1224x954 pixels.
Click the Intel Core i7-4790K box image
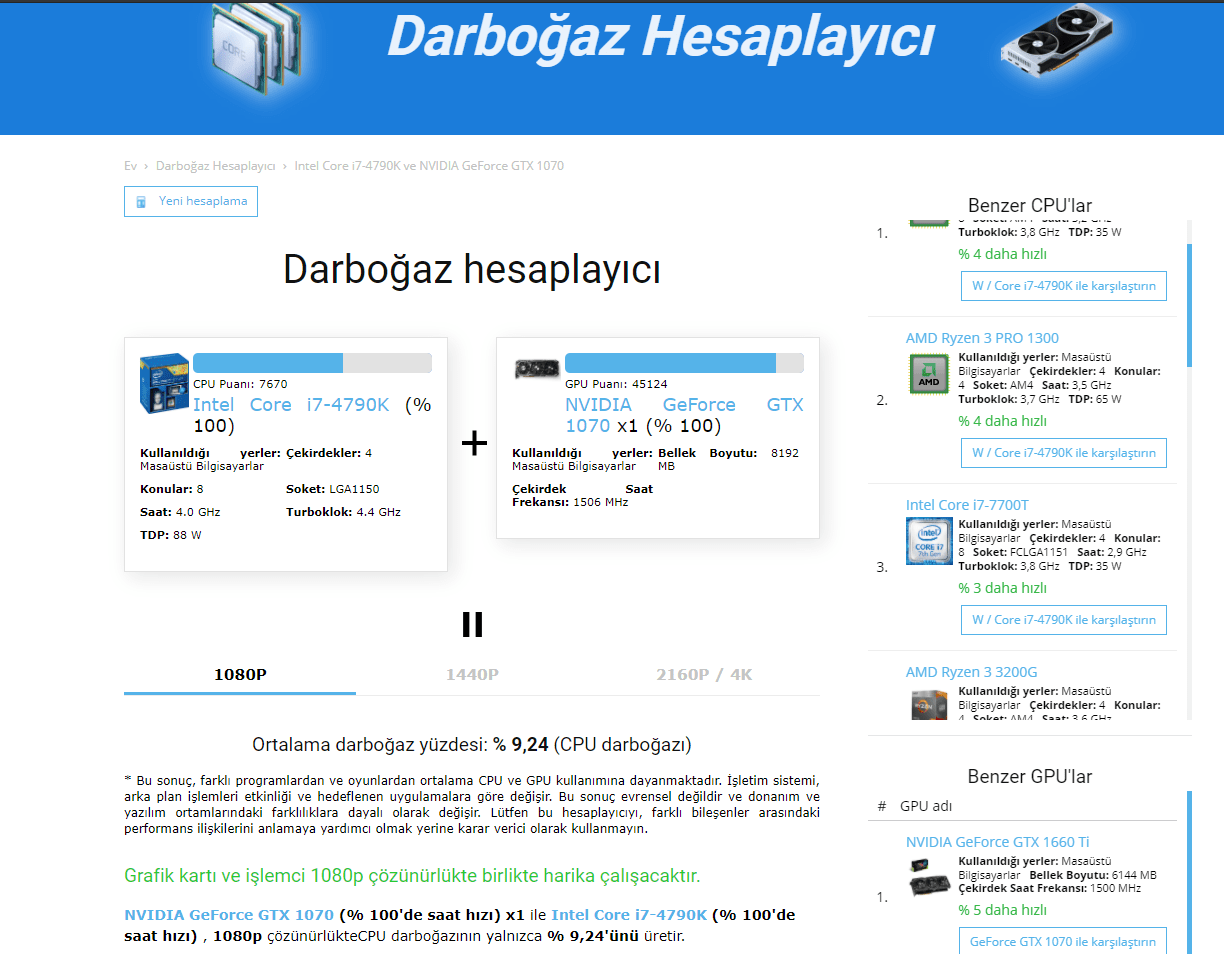click(165, 383)
